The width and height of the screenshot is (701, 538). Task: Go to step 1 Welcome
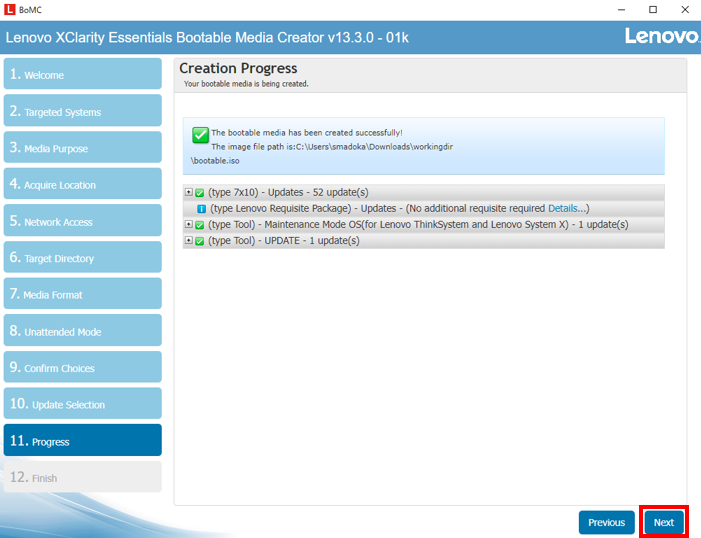(82, 75)
